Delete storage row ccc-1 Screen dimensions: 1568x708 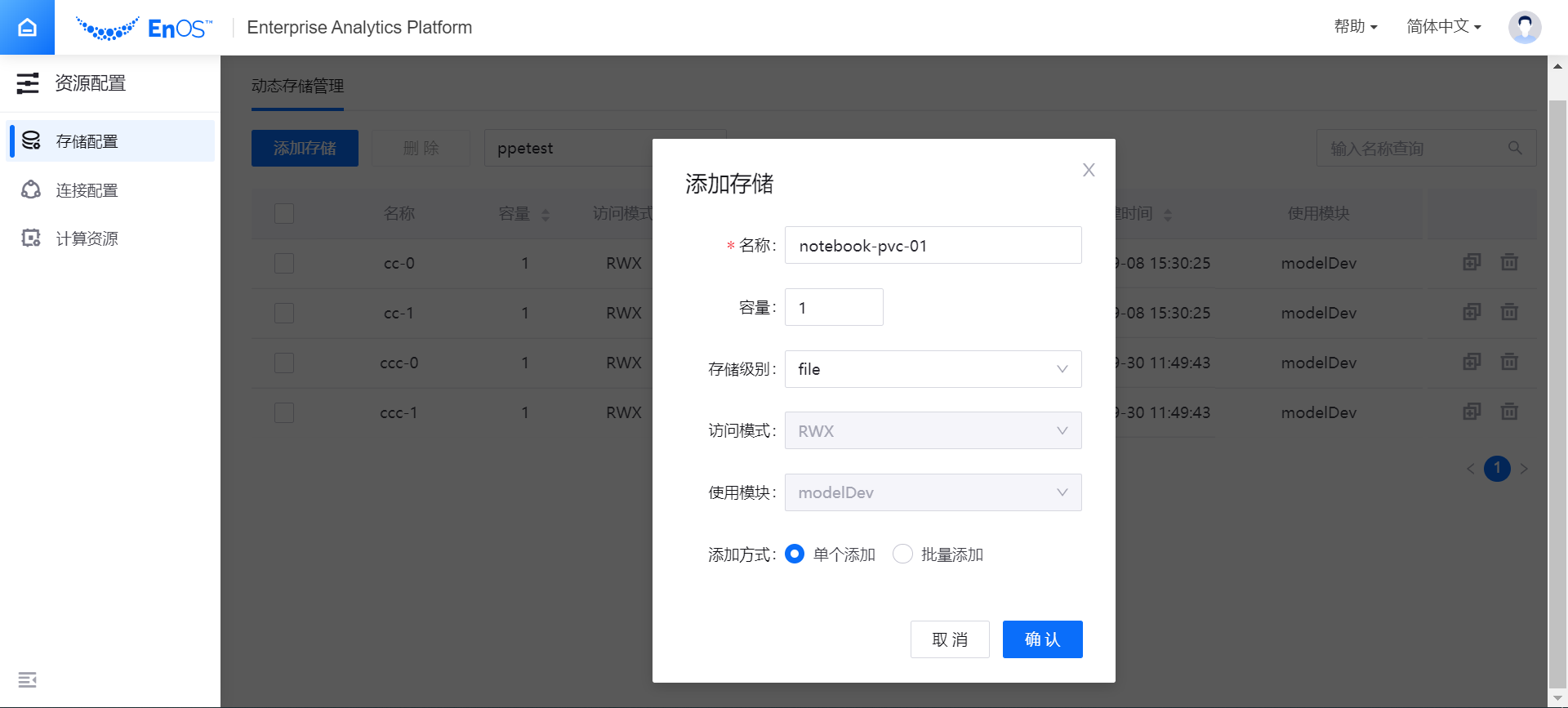[1509, 412]
